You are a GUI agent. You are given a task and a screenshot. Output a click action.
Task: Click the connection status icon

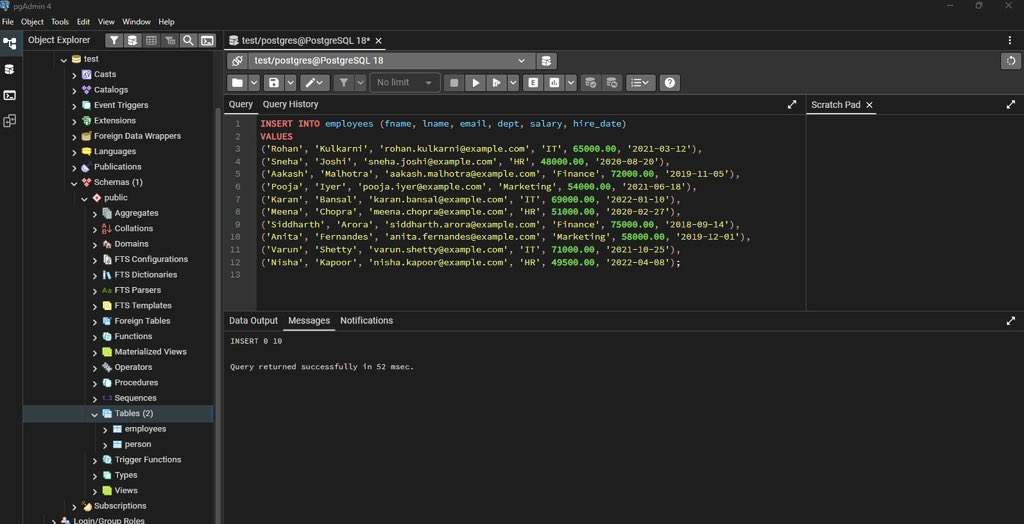click(x=237, y=61)
